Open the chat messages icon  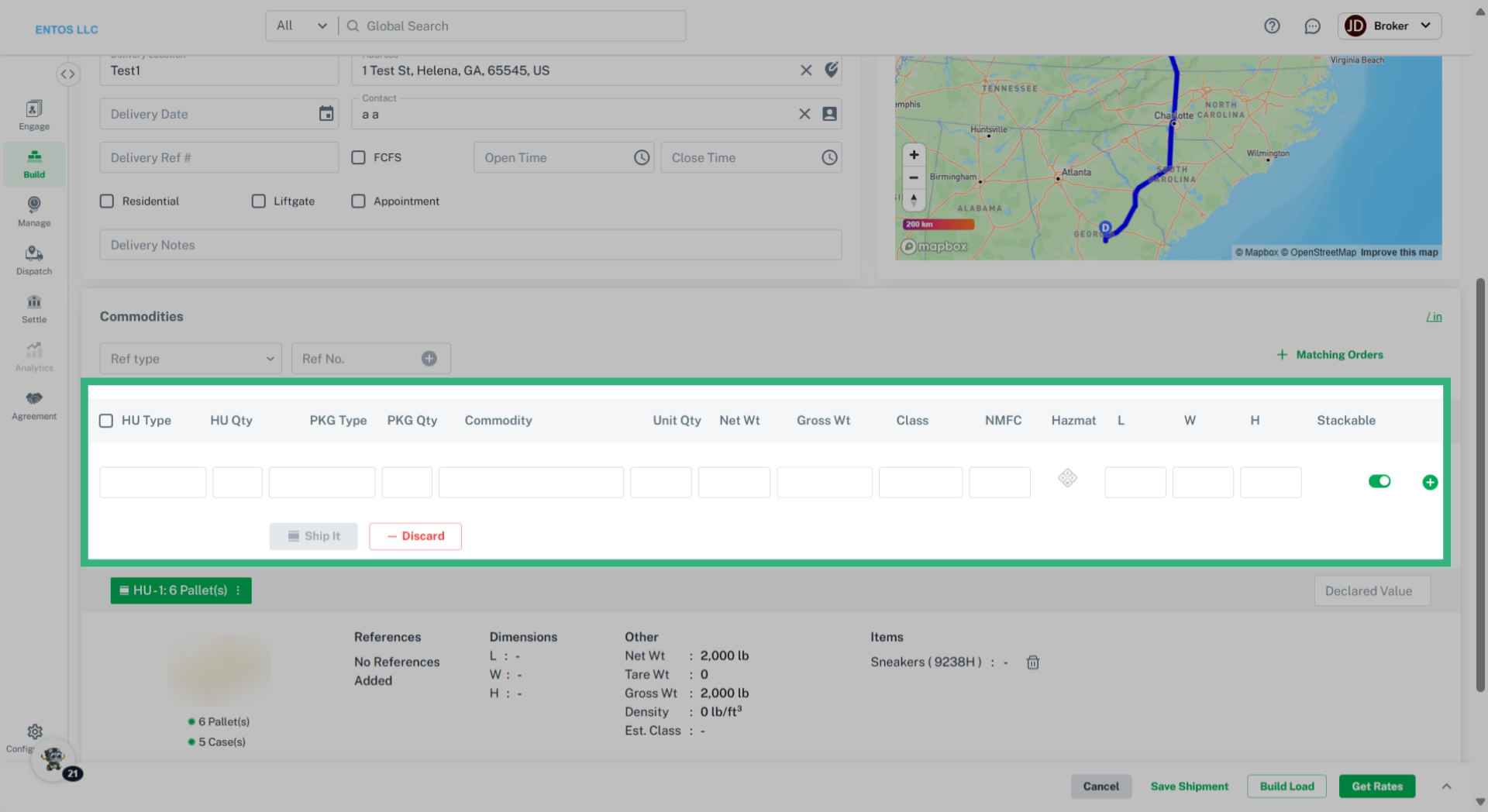click(1312, 26)
